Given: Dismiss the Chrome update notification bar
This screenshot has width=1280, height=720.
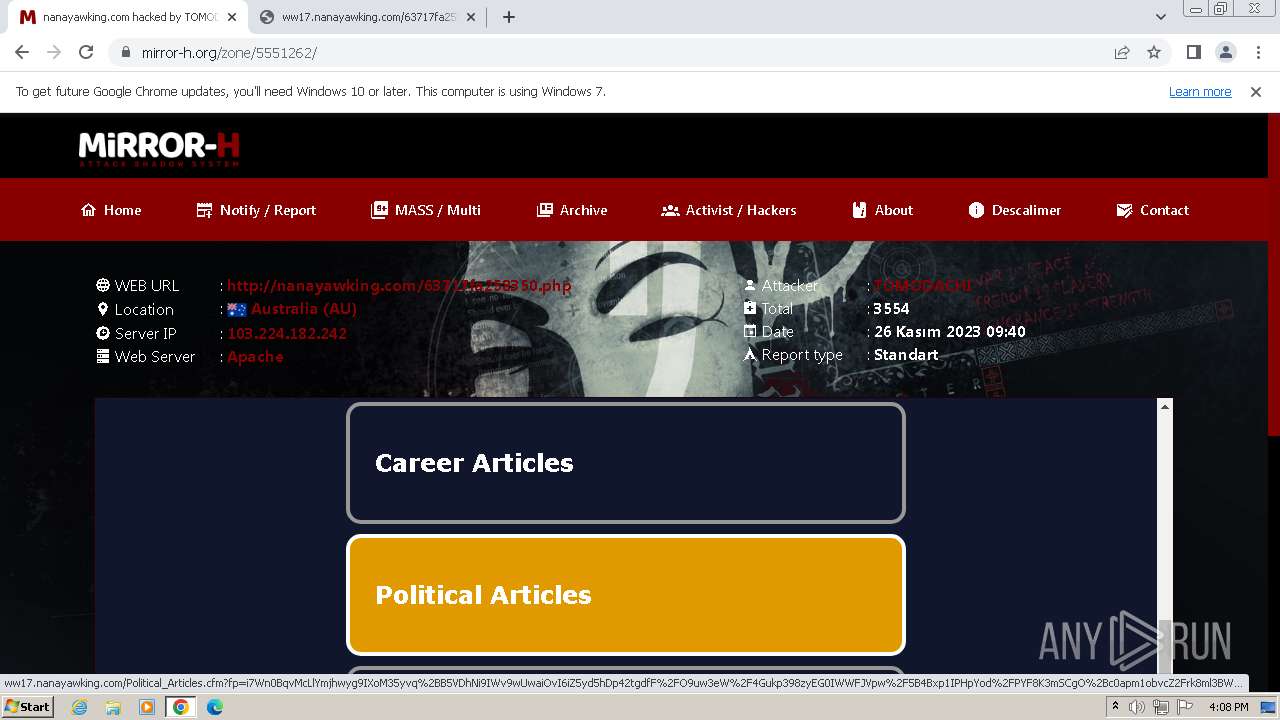Looking at the screenshot, I should pyautogui.click(x=1256, y=91).
